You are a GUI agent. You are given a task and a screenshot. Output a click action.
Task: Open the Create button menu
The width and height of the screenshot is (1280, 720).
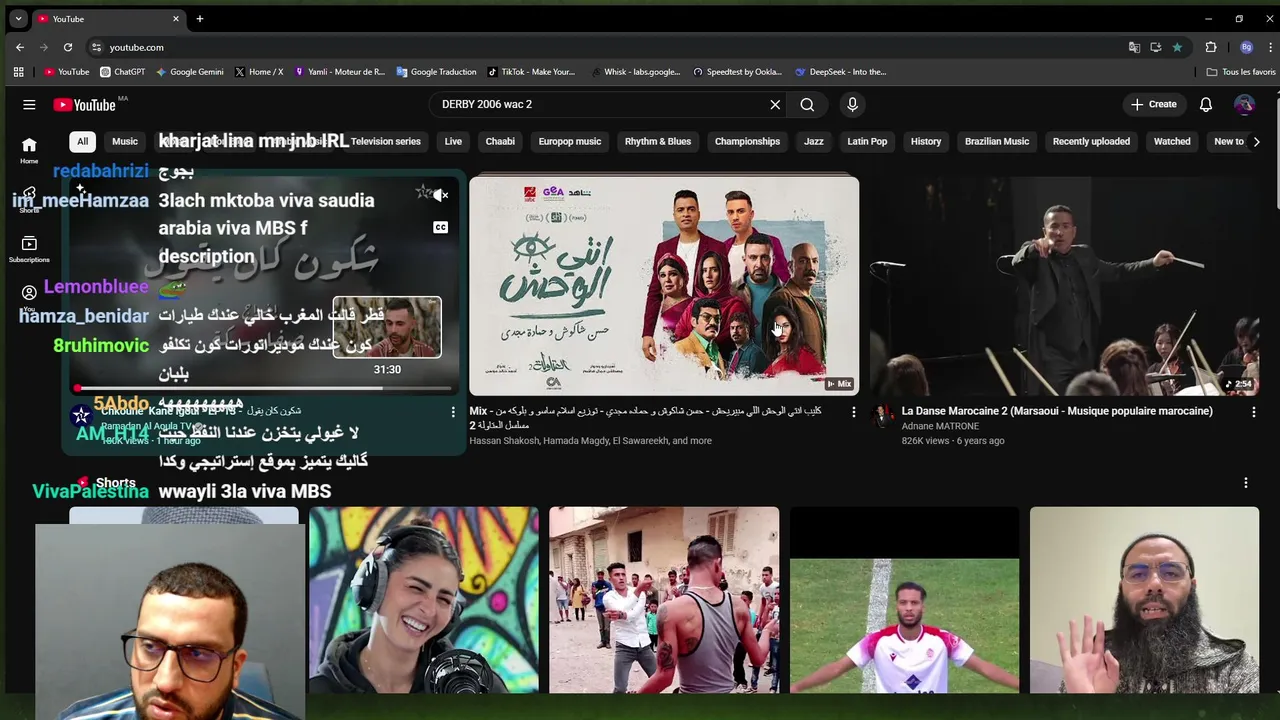(x=1154, y=104)
